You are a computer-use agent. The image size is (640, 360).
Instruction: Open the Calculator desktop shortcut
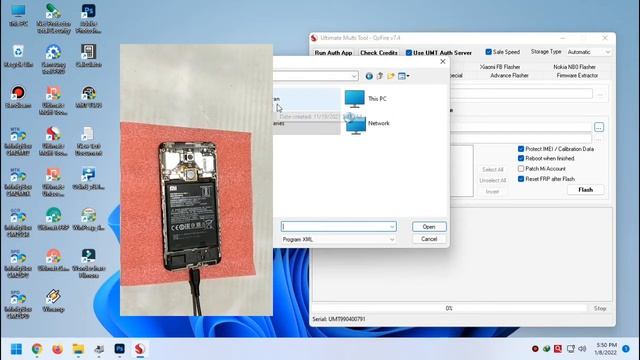point(89,56)
